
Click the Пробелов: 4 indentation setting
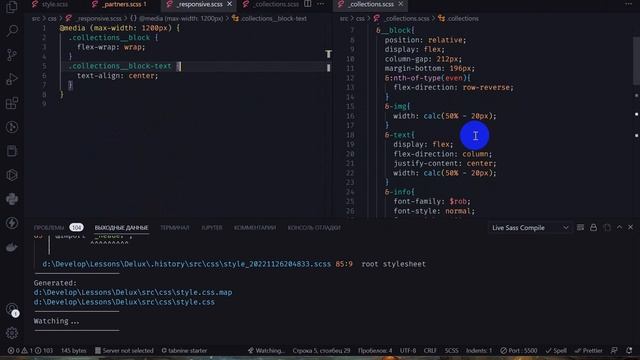point(375,351)
